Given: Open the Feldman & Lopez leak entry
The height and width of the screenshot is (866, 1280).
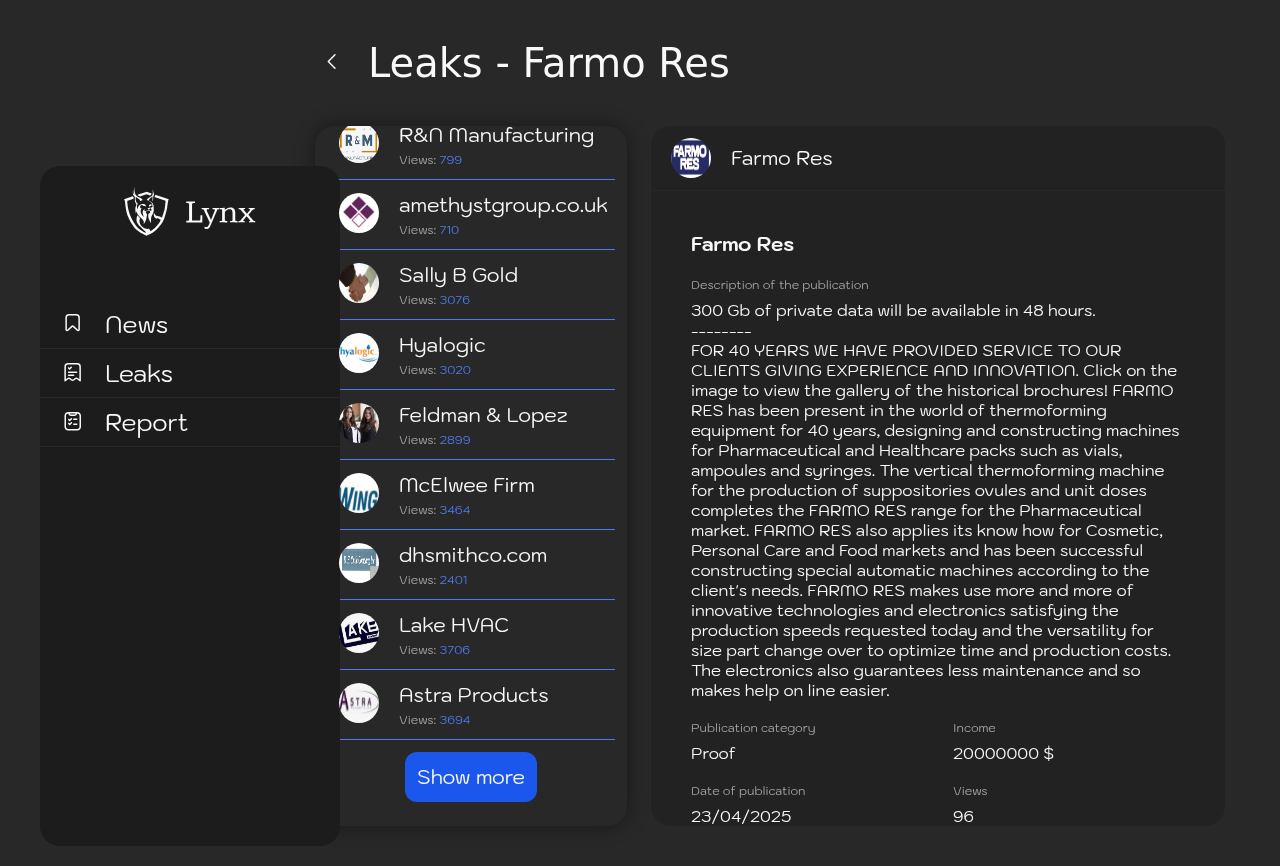Looking at the screenshot, I should point(477,425).
